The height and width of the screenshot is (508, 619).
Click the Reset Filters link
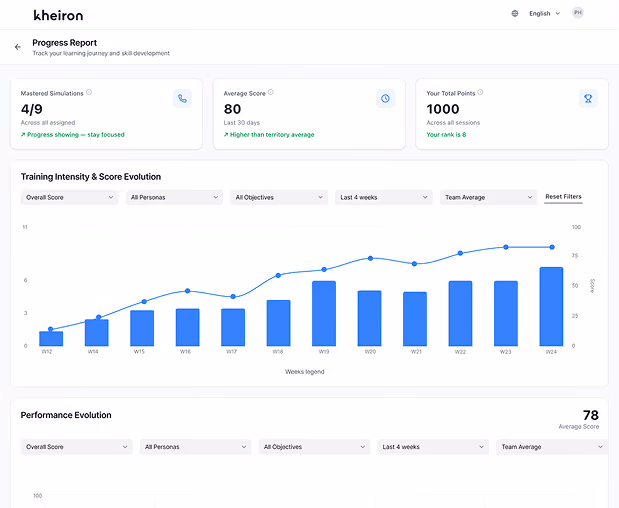563,197
